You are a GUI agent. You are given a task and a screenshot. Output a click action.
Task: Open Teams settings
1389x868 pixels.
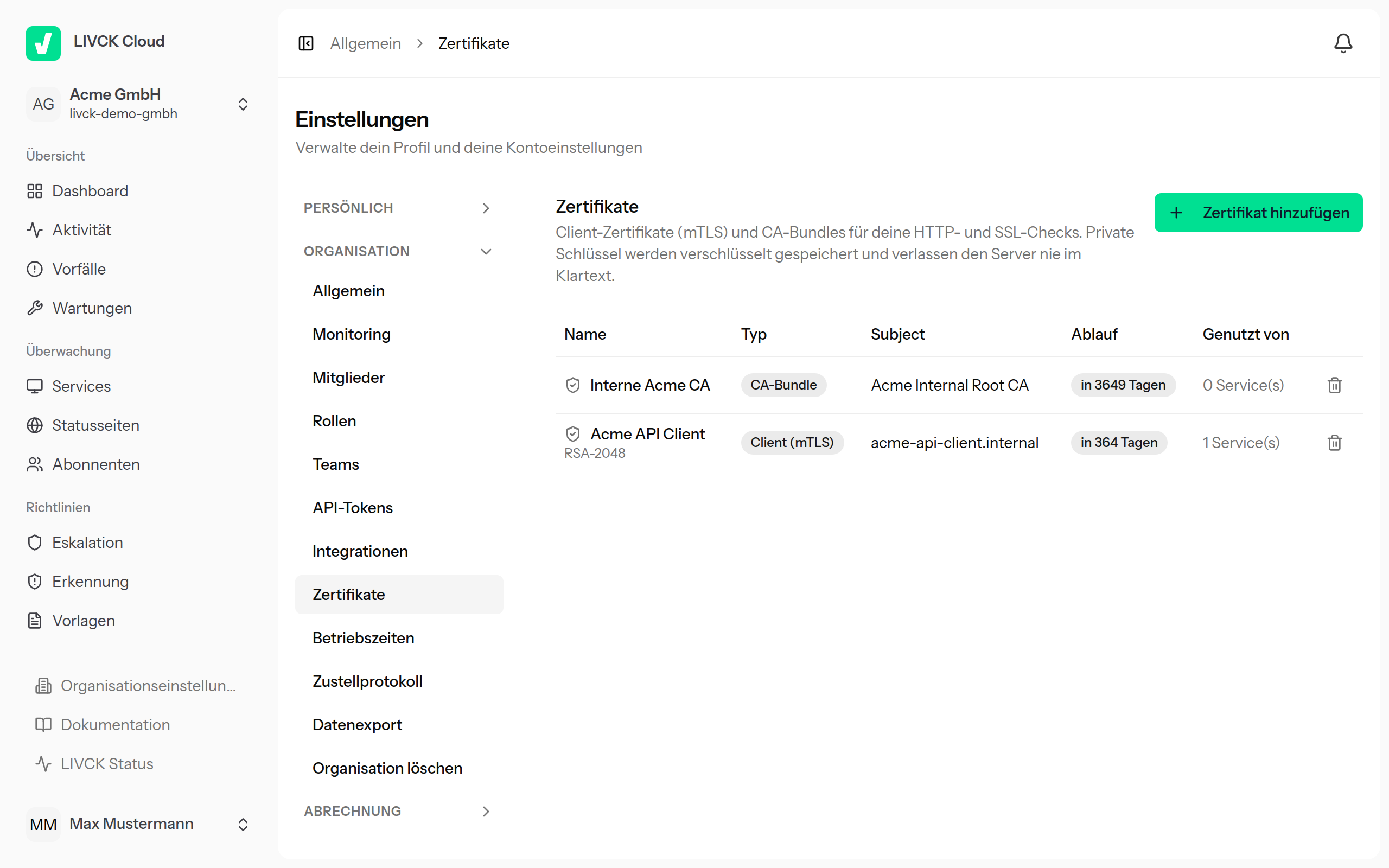click(x=399, y=464)
